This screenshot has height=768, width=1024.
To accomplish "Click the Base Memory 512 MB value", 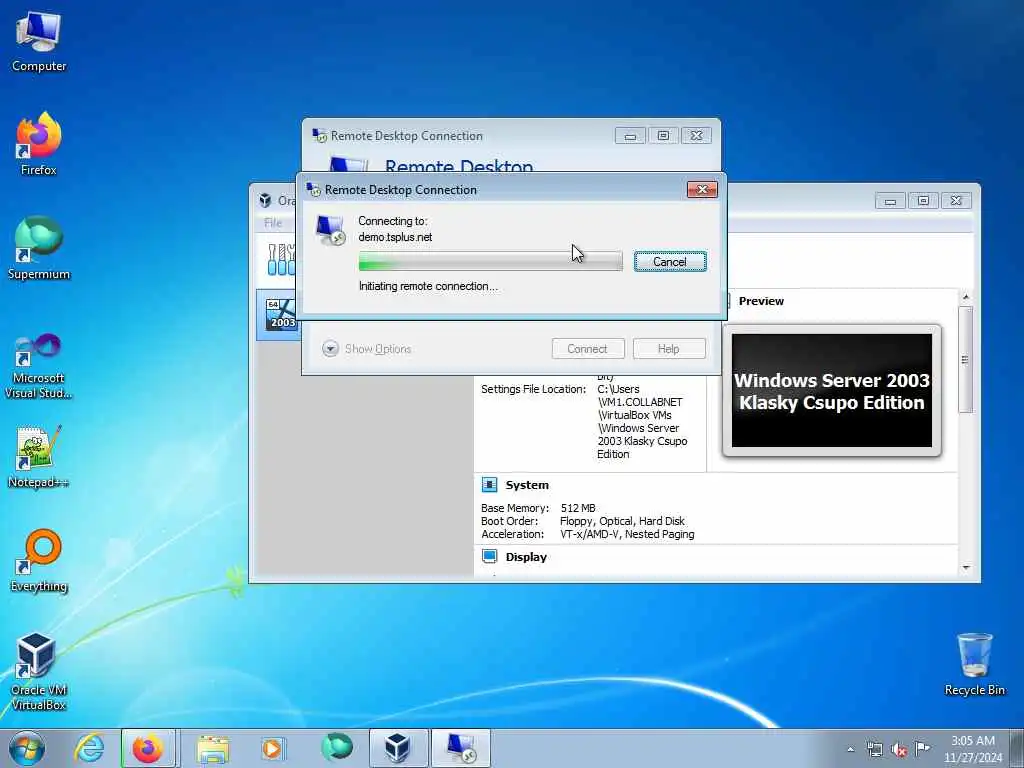I will click(x=578, y=507).
